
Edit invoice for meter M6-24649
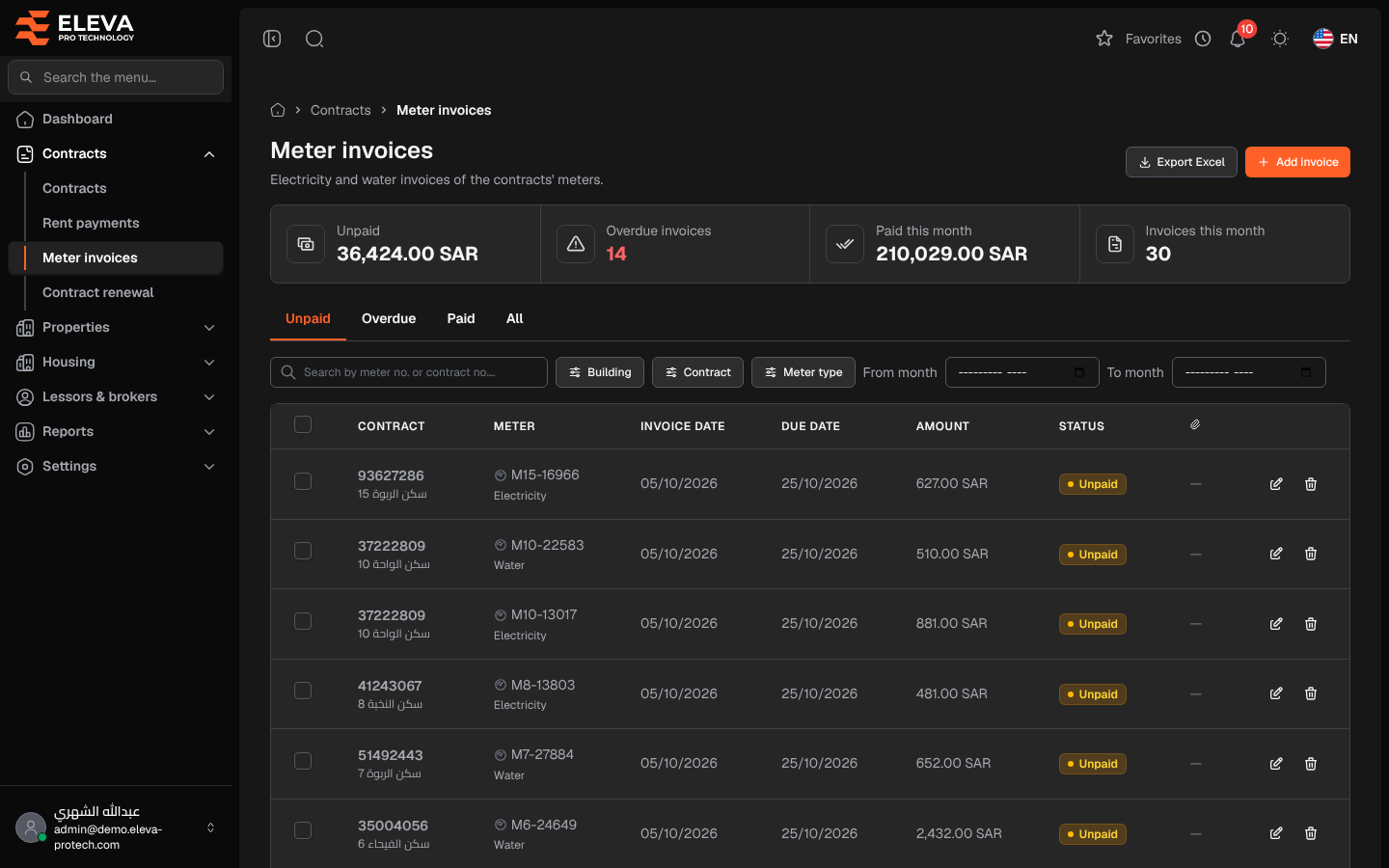pyautogui.click(x=1276, y=833)
